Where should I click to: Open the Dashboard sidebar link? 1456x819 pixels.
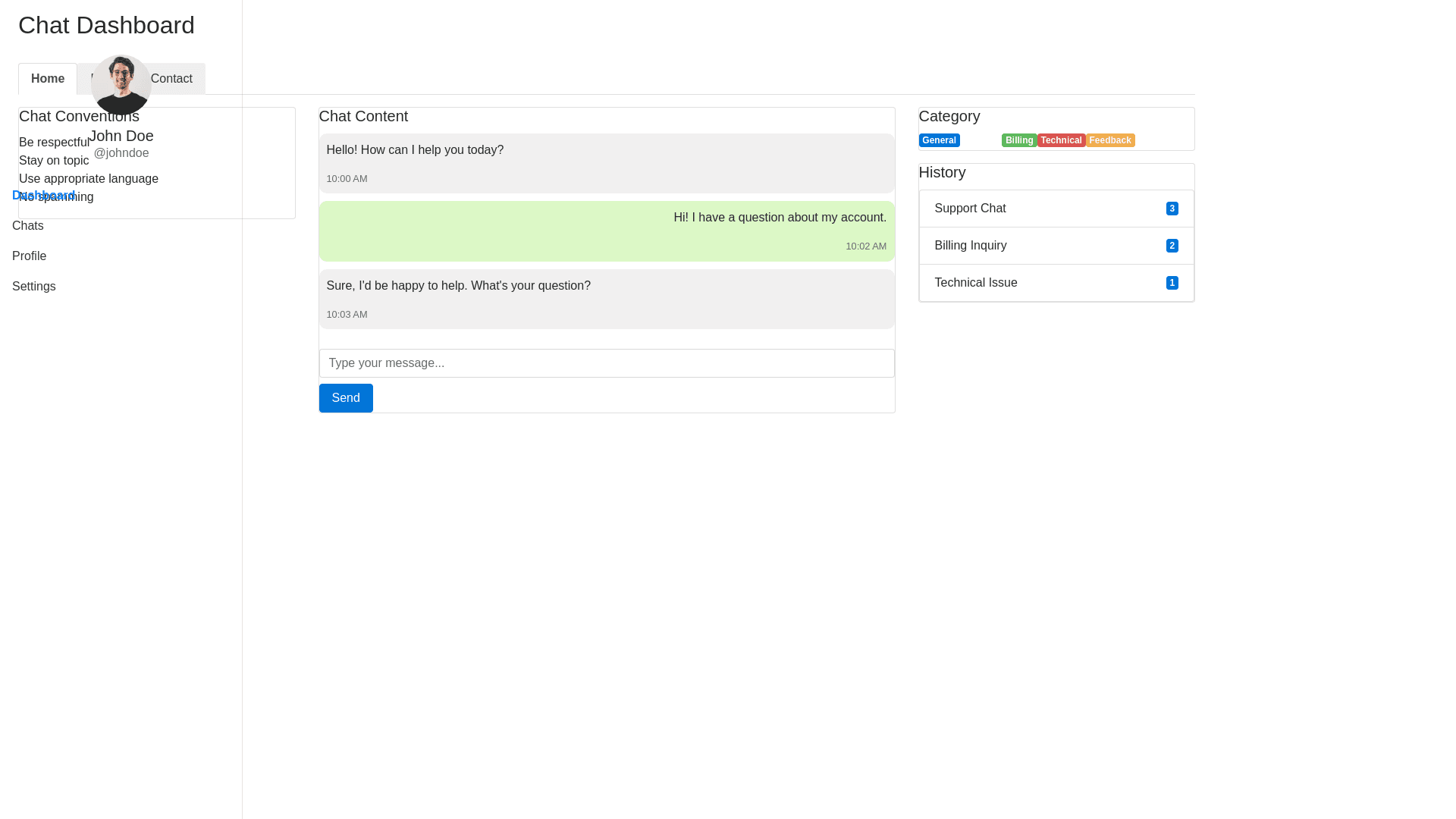point(43,195)
